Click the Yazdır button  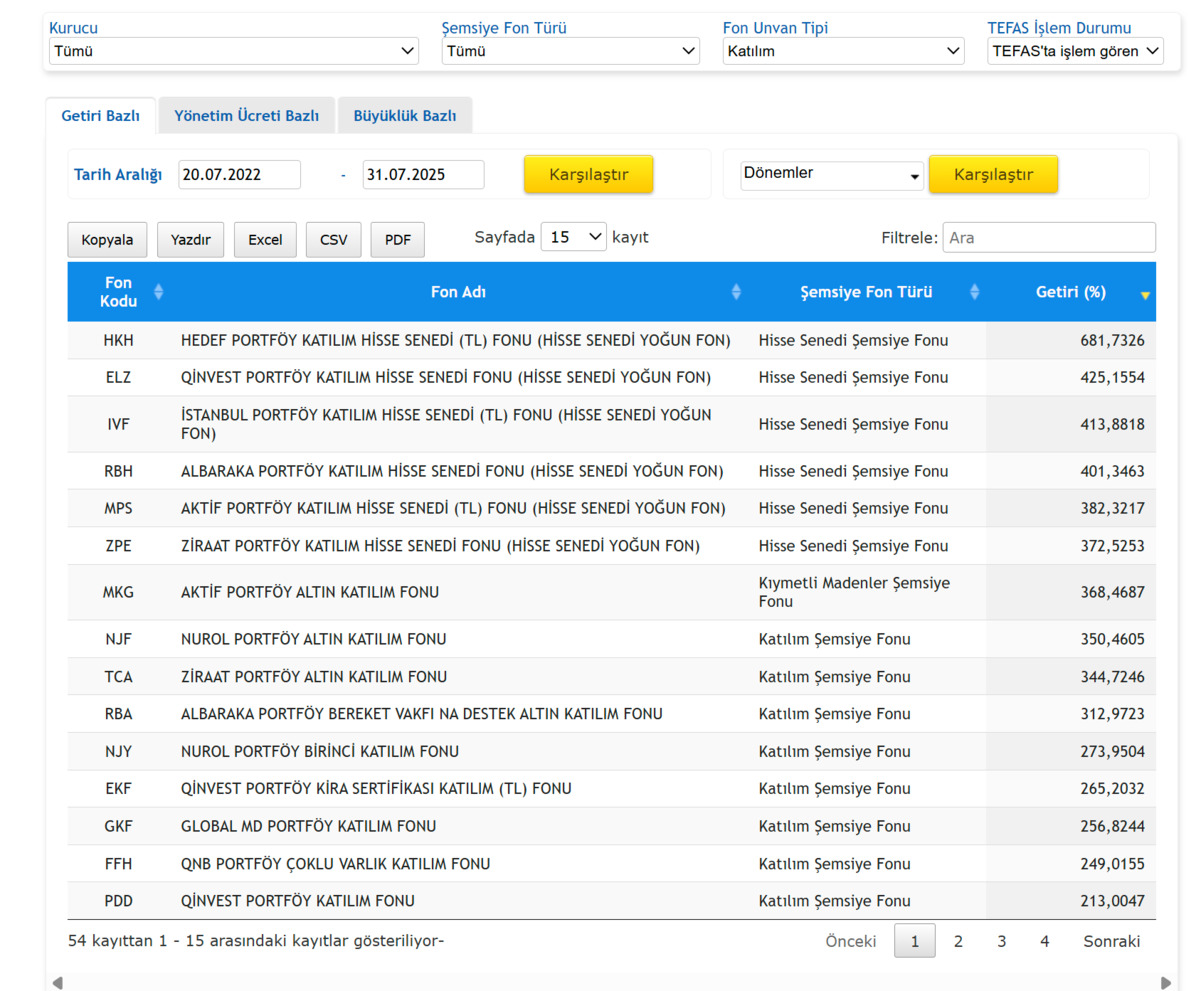(191, 240)
